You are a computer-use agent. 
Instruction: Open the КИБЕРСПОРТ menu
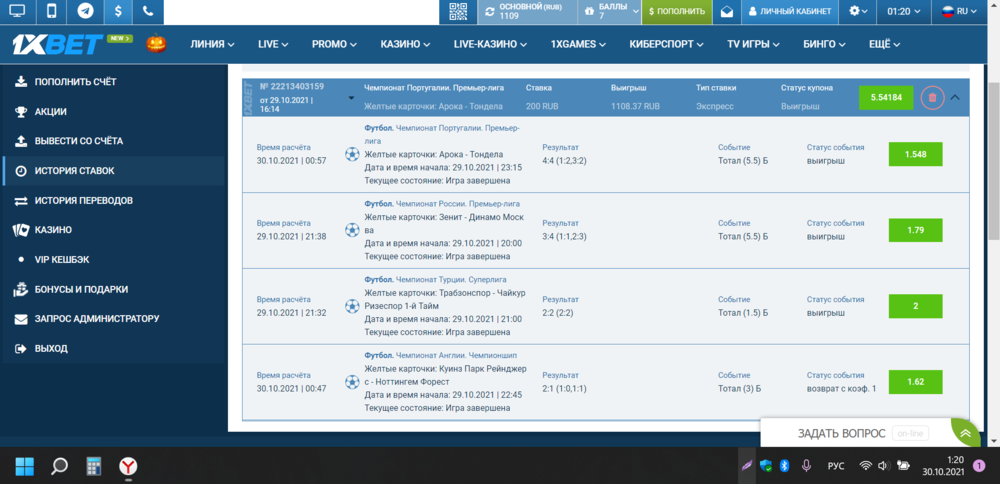coord(666,45)
